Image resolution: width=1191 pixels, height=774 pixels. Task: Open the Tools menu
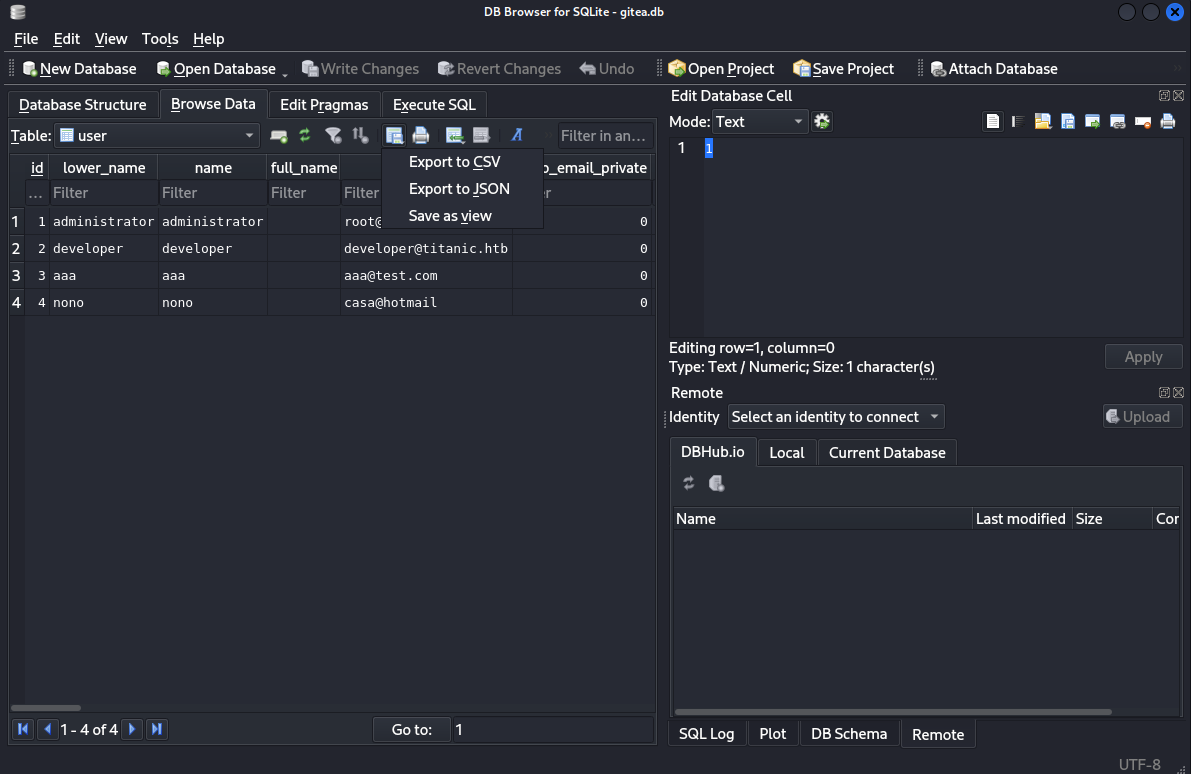click(160, 39)
